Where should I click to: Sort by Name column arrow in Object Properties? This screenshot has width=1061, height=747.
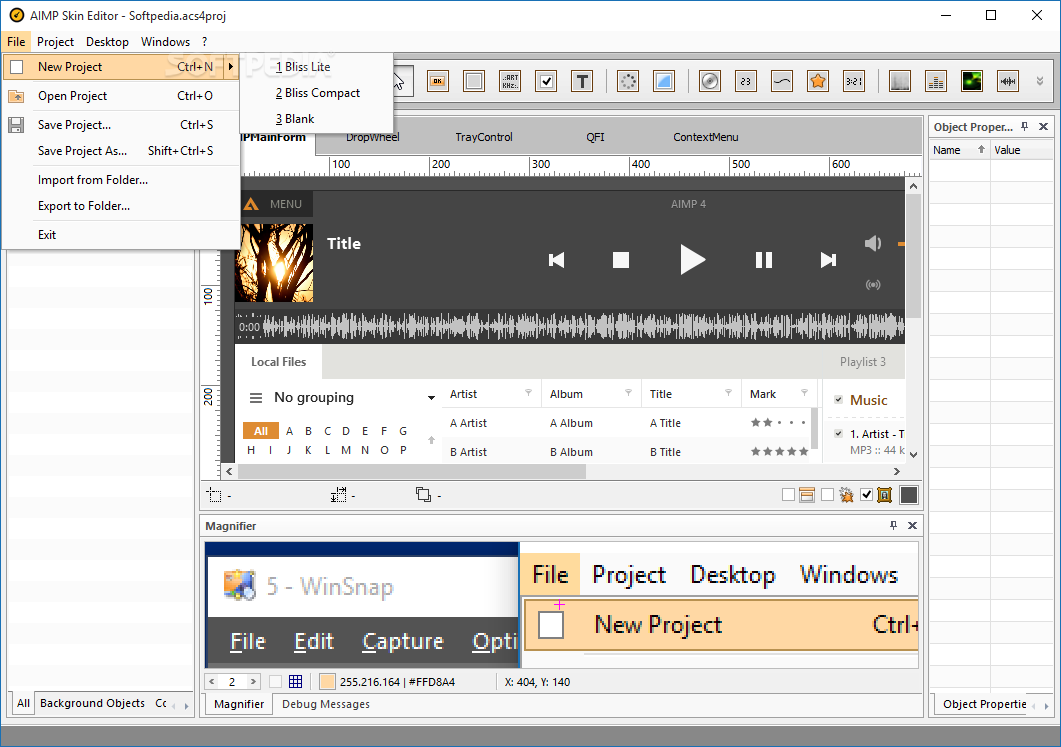(981, 150)
